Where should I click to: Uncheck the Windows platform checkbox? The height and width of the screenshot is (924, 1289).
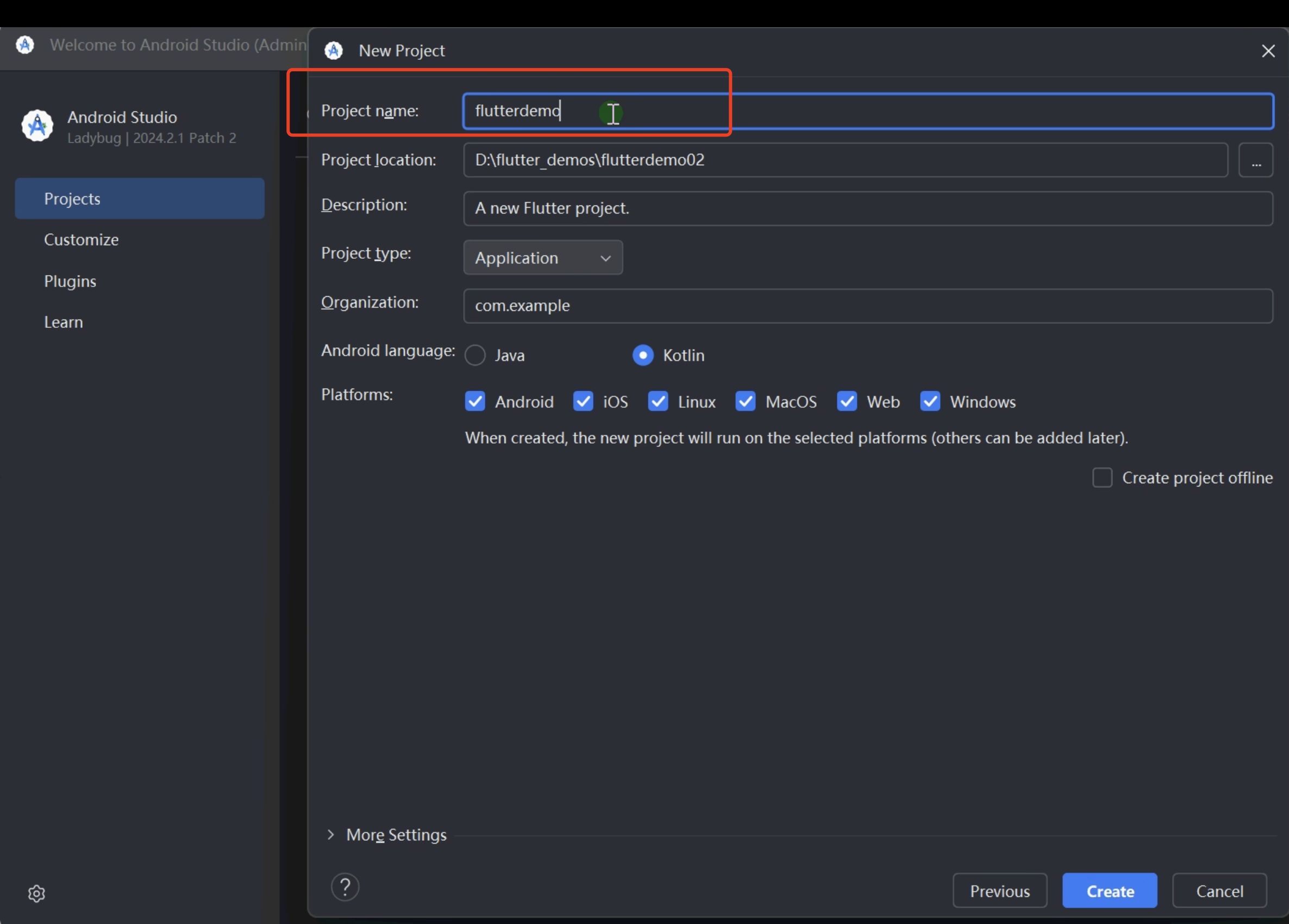(x=930, y=402)
